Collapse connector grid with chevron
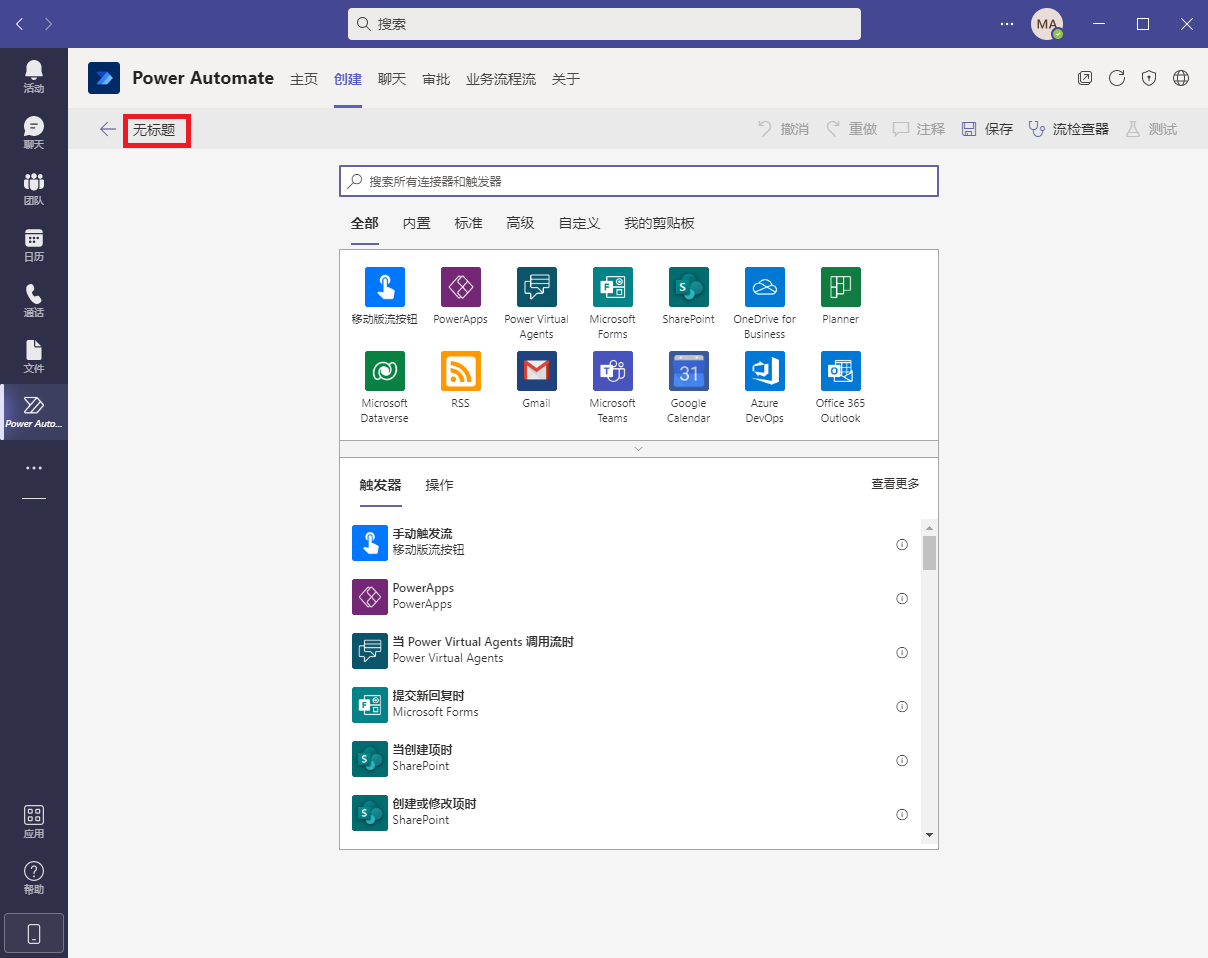 (639, 449)
